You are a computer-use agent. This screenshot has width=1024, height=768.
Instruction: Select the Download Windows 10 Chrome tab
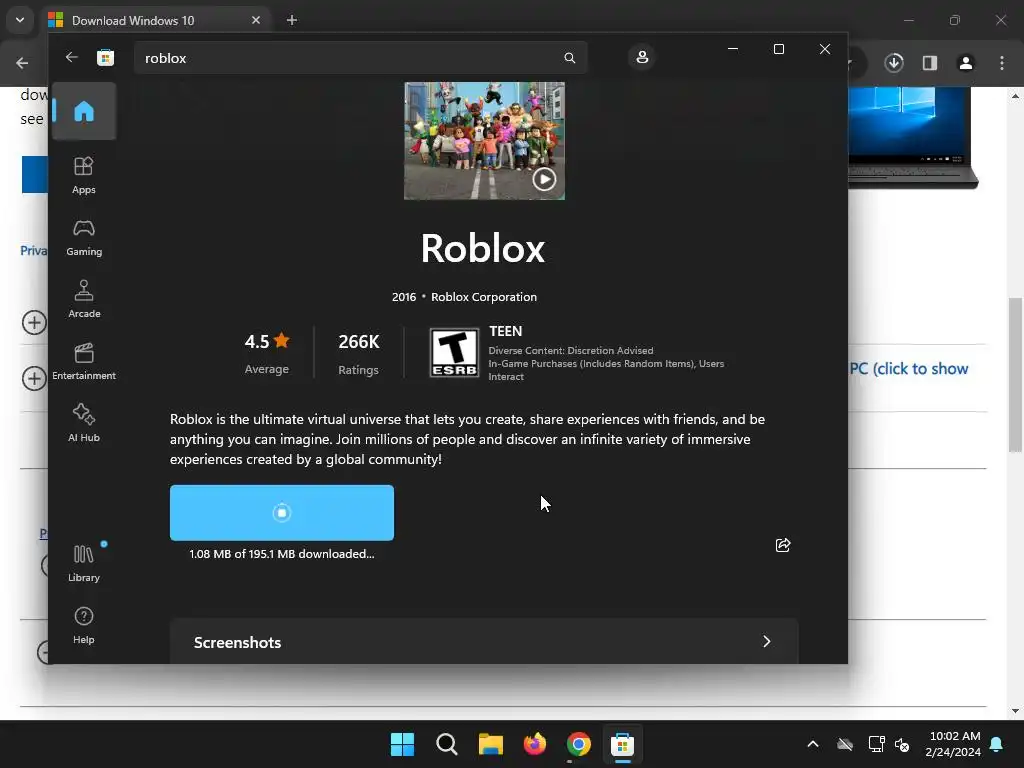pyautogui.click(x=157, y=20)
